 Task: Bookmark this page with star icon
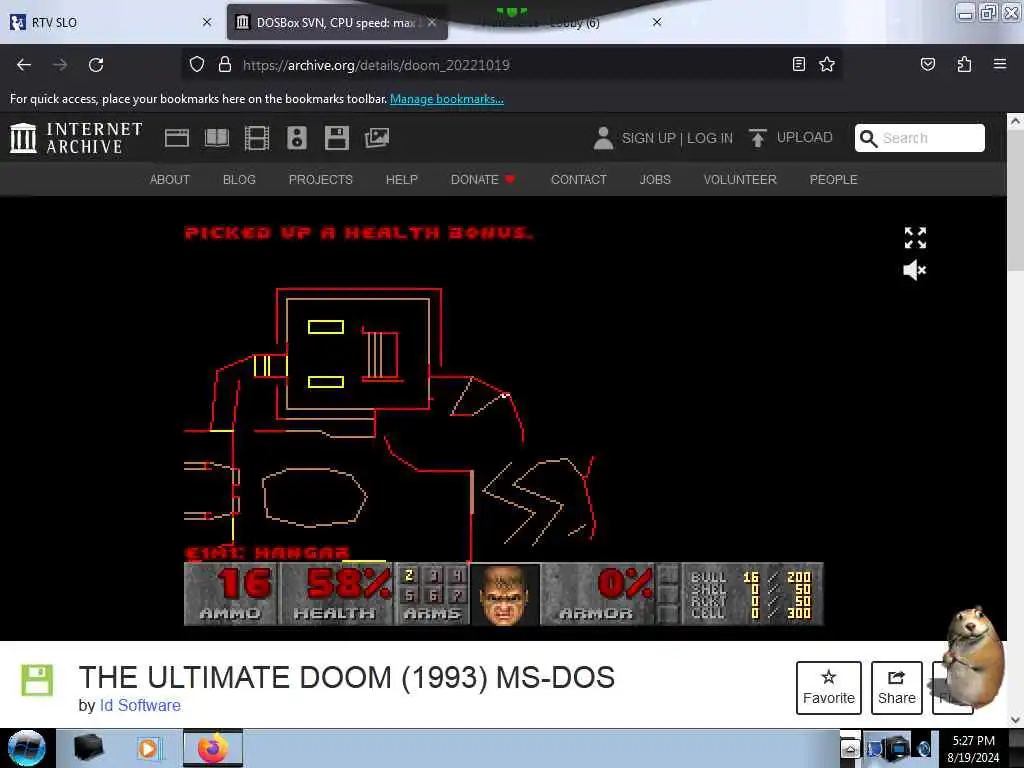click(827, 64)
